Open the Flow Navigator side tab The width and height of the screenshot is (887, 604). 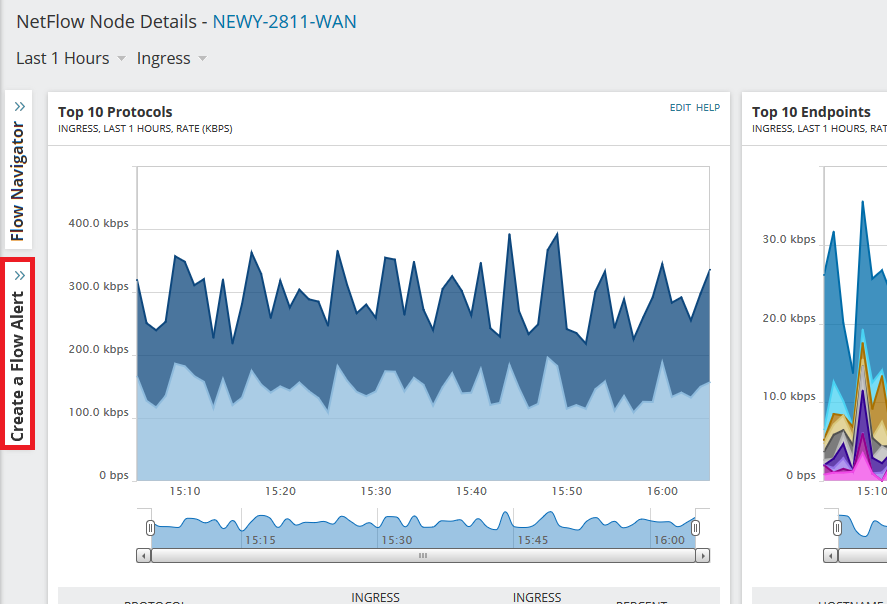[18, 182]
